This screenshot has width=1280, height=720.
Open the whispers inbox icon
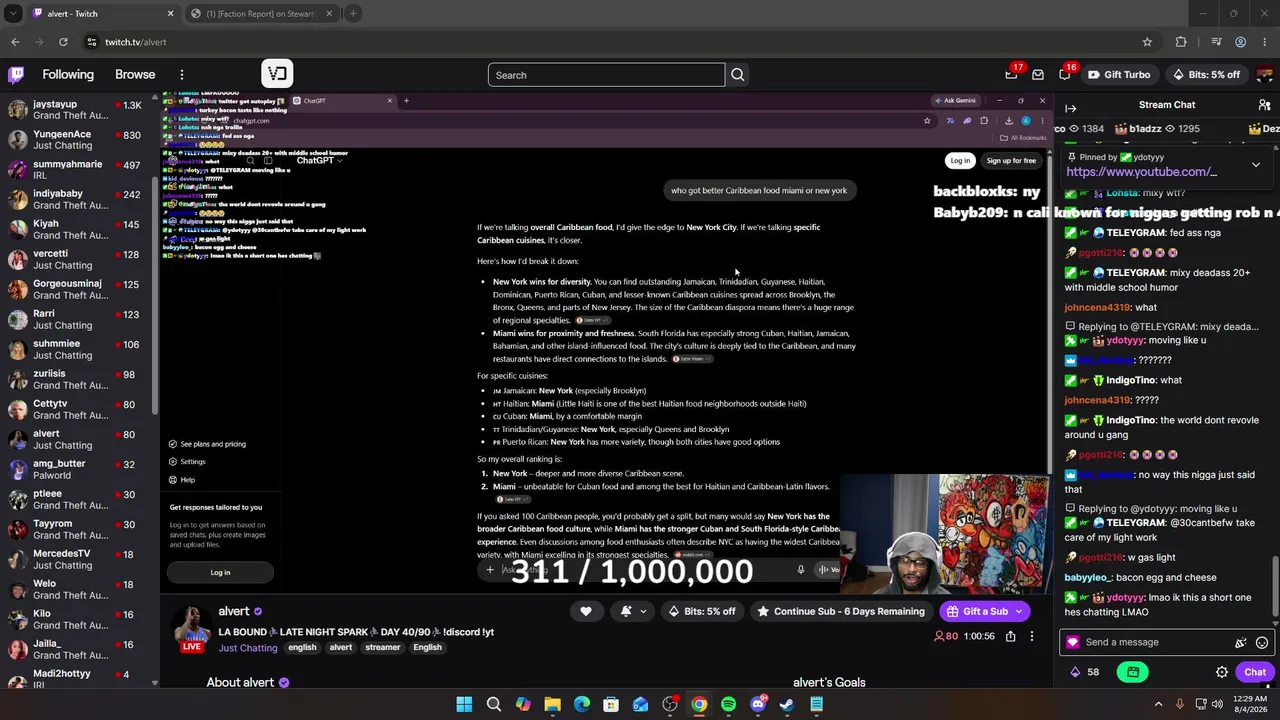1038,75
